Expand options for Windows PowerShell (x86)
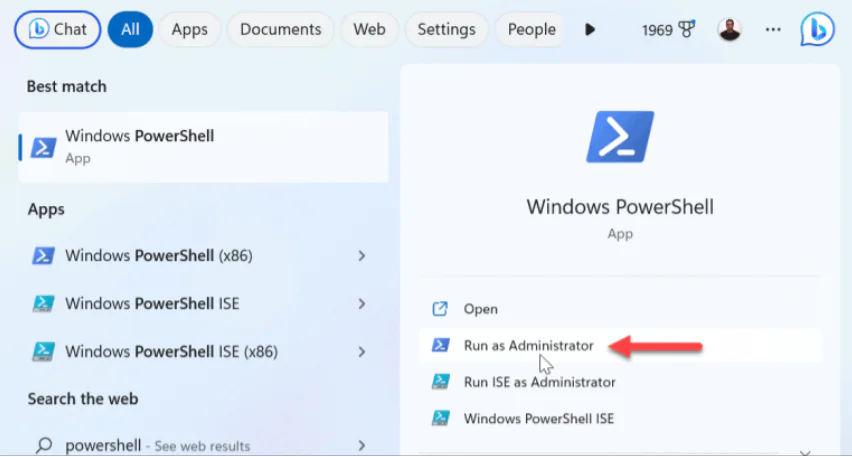The height and width of the screenshot is (457, 852). point(361,255)
